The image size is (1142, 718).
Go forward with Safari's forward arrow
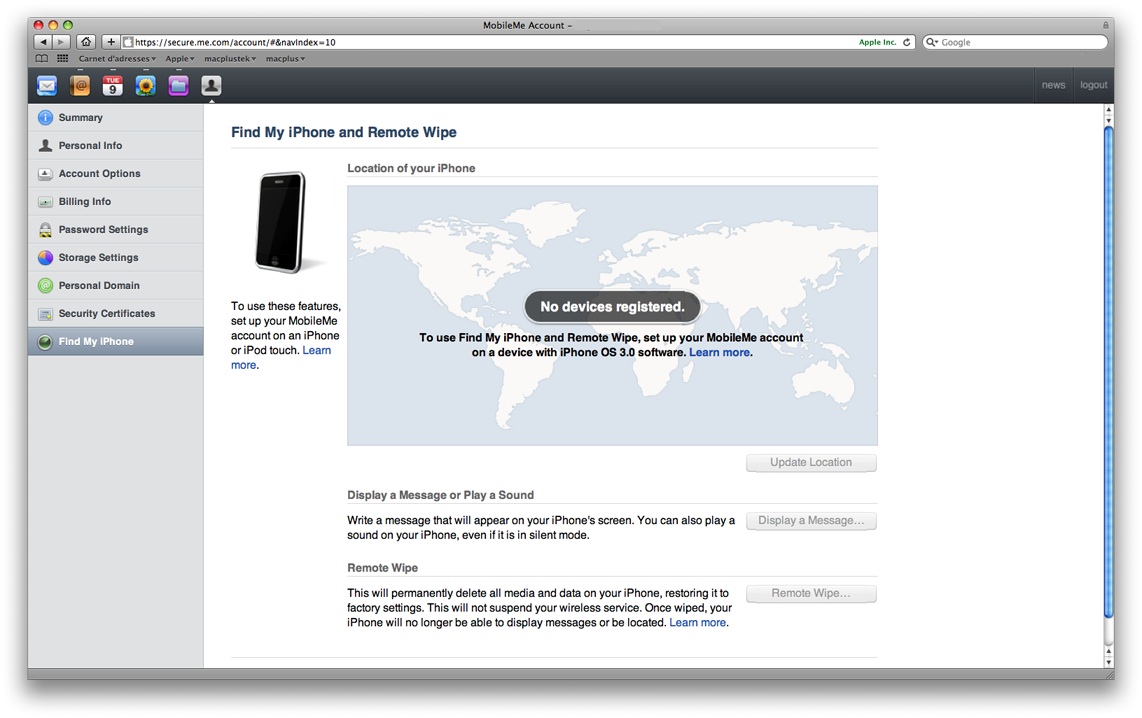[x=62, y=42]
